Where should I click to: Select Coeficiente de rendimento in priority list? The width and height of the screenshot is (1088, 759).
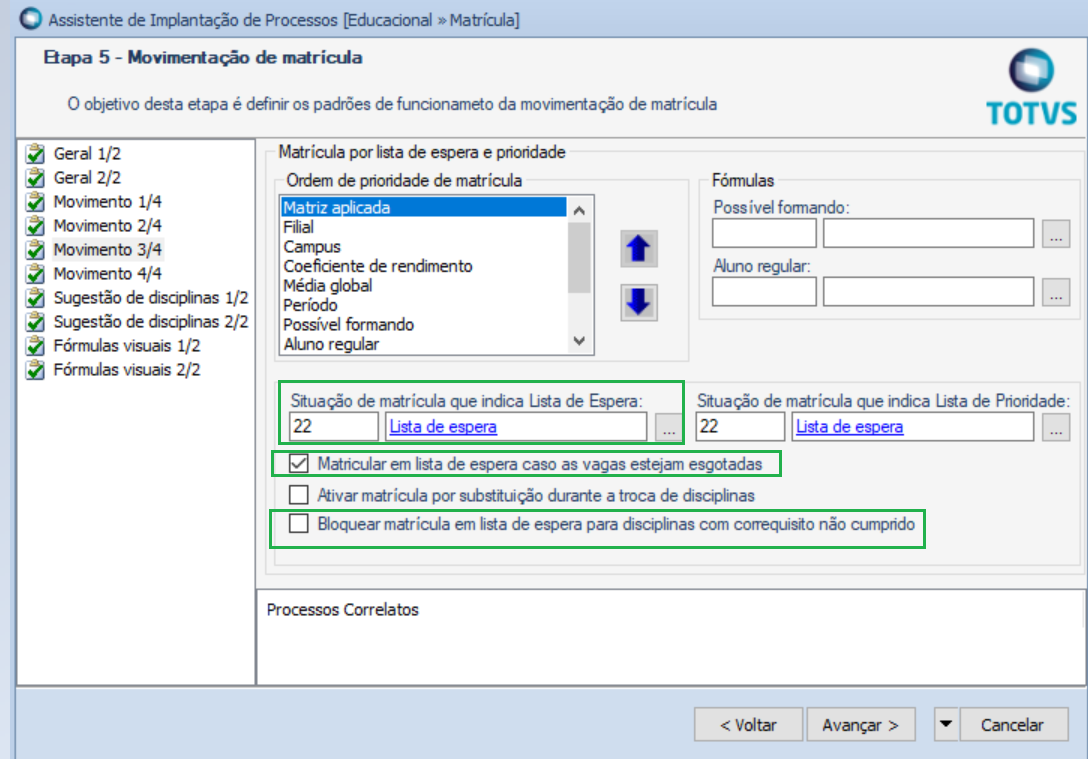tap(423, 266)
